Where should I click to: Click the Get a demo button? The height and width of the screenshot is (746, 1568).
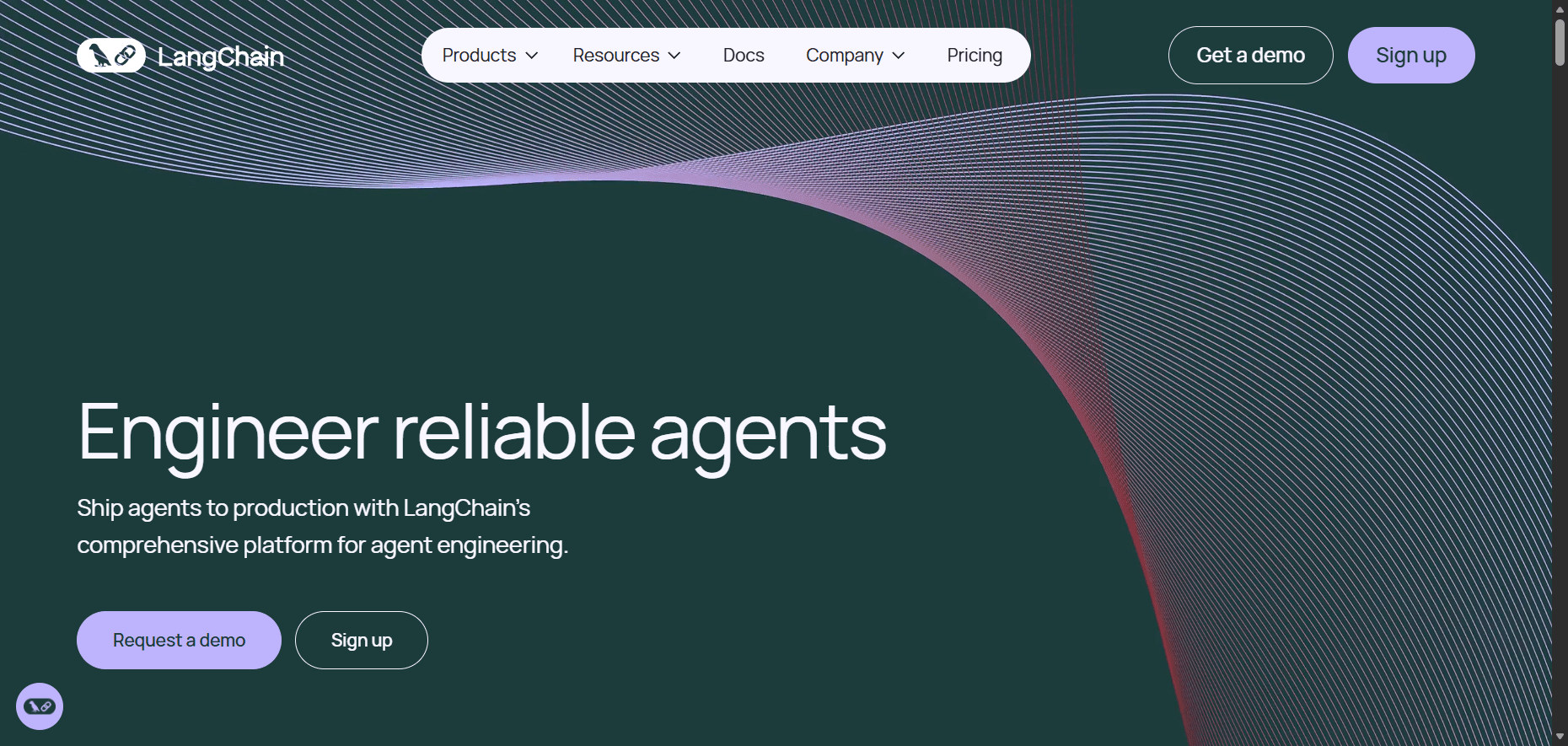pos(1250,56)
